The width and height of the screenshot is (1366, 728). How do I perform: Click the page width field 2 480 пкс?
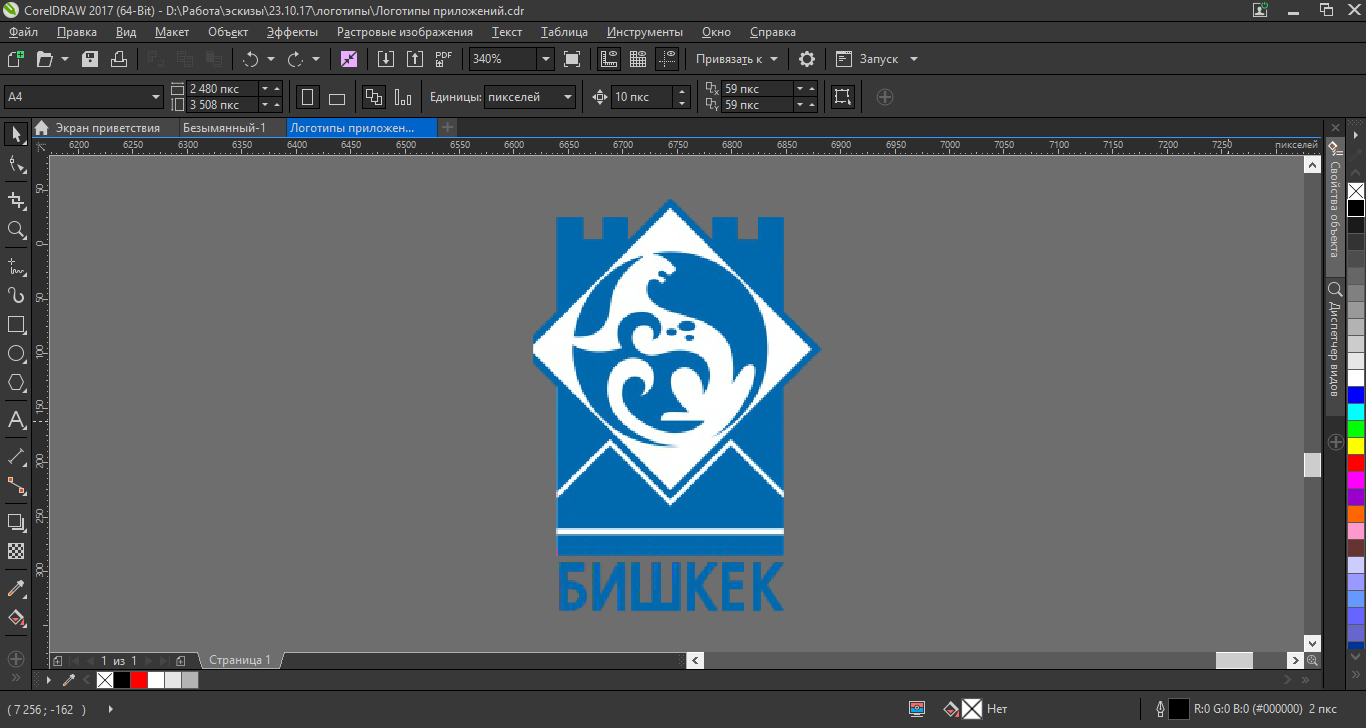point(222,89)
